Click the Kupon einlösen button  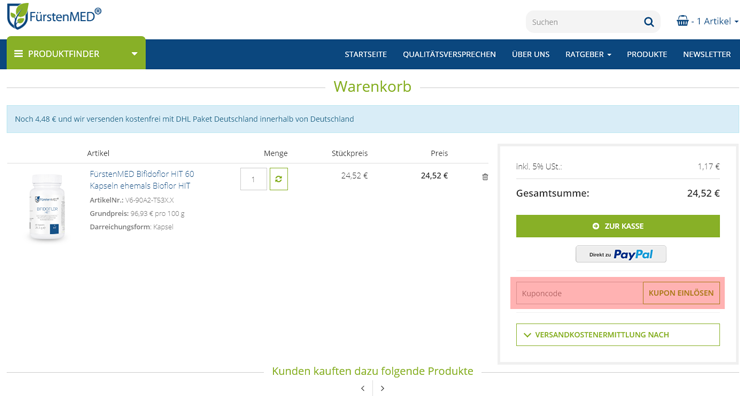tap(681, 293)
